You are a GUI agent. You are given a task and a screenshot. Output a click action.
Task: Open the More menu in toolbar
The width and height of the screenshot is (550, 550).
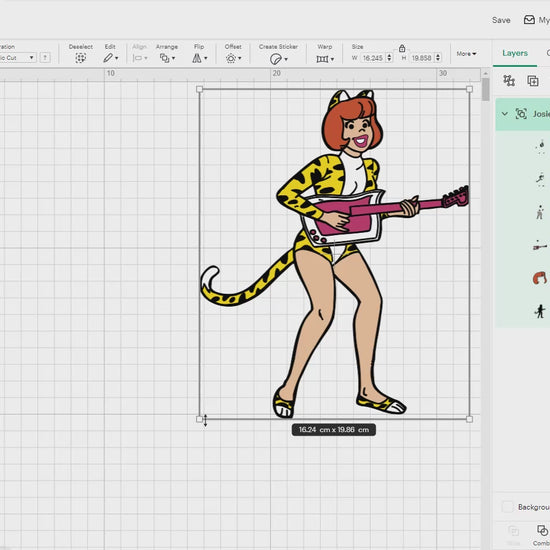pos(466,54)
